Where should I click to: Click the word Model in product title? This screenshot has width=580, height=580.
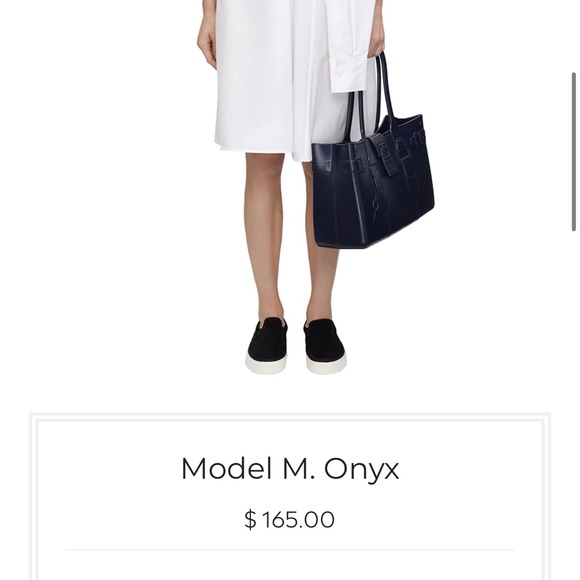(229, 468)
